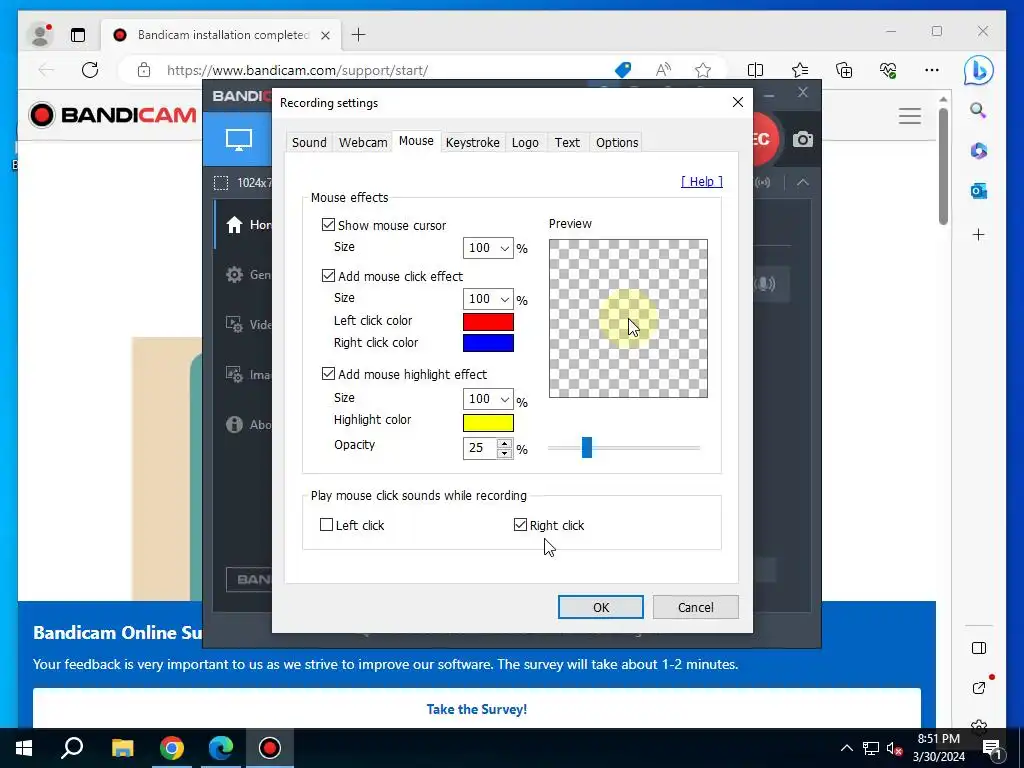The width and height of the screenshot is (1024, 768).
Task: Open a new browser tab
Action: click(359, 35)
